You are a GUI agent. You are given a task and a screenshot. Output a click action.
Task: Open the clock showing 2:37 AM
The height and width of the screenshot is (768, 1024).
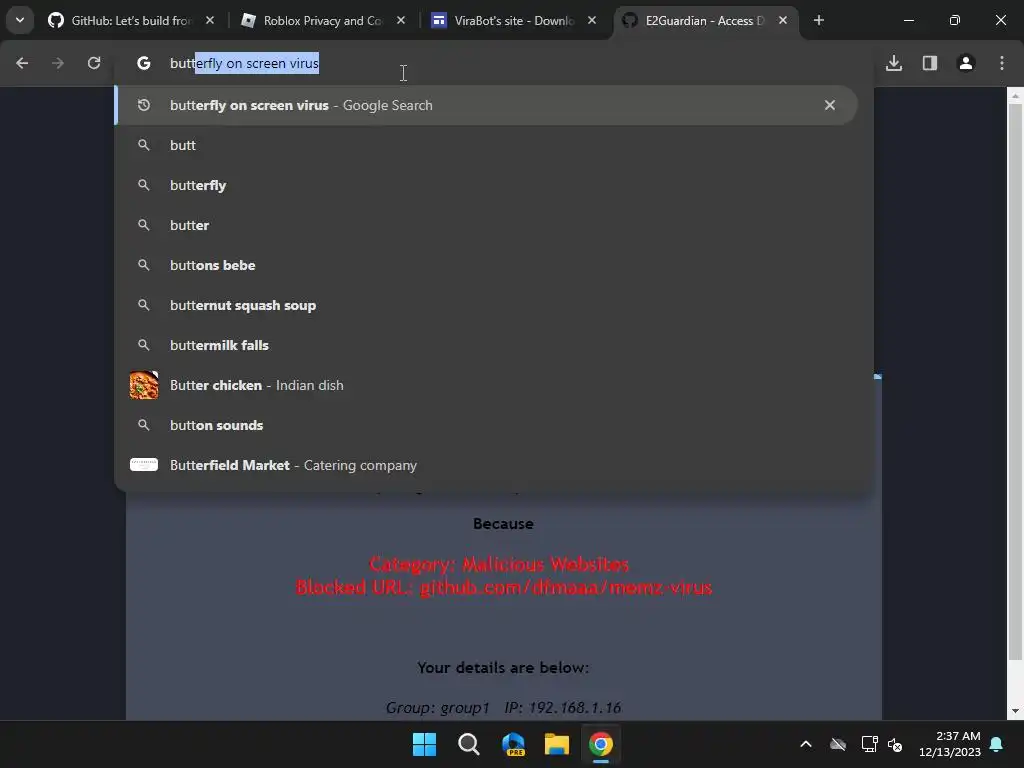(x=950, y=744)
